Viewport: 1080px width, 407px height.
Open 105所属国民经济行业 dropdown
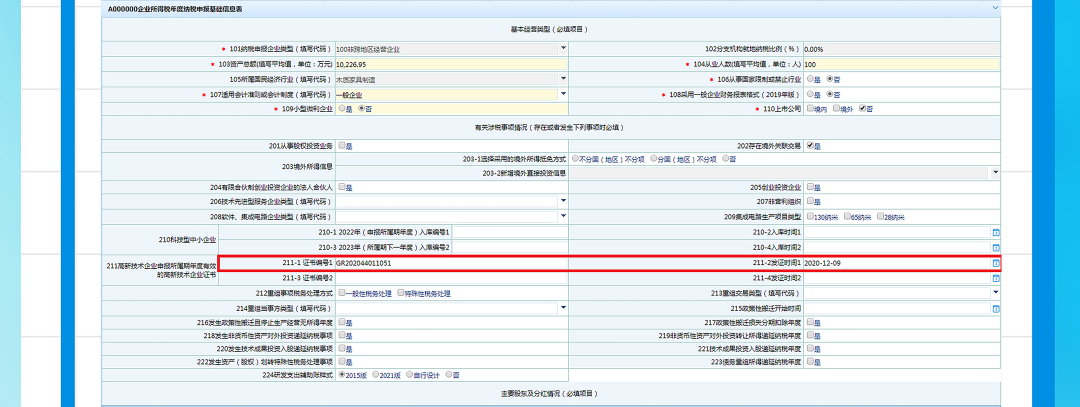(x=562, y=78)
